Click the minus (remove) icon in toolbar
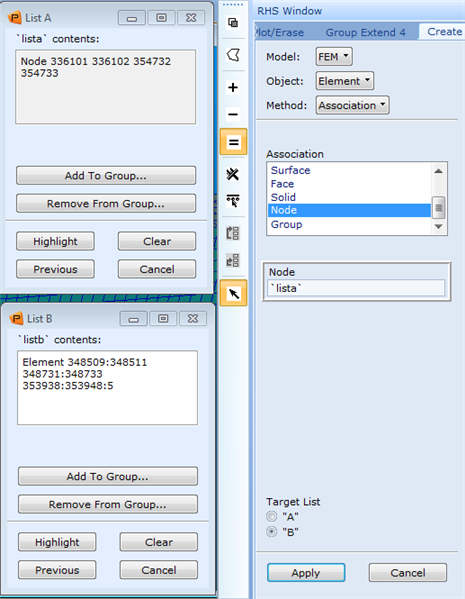This screenshot has width=465, height=599. tap(233, 114)
